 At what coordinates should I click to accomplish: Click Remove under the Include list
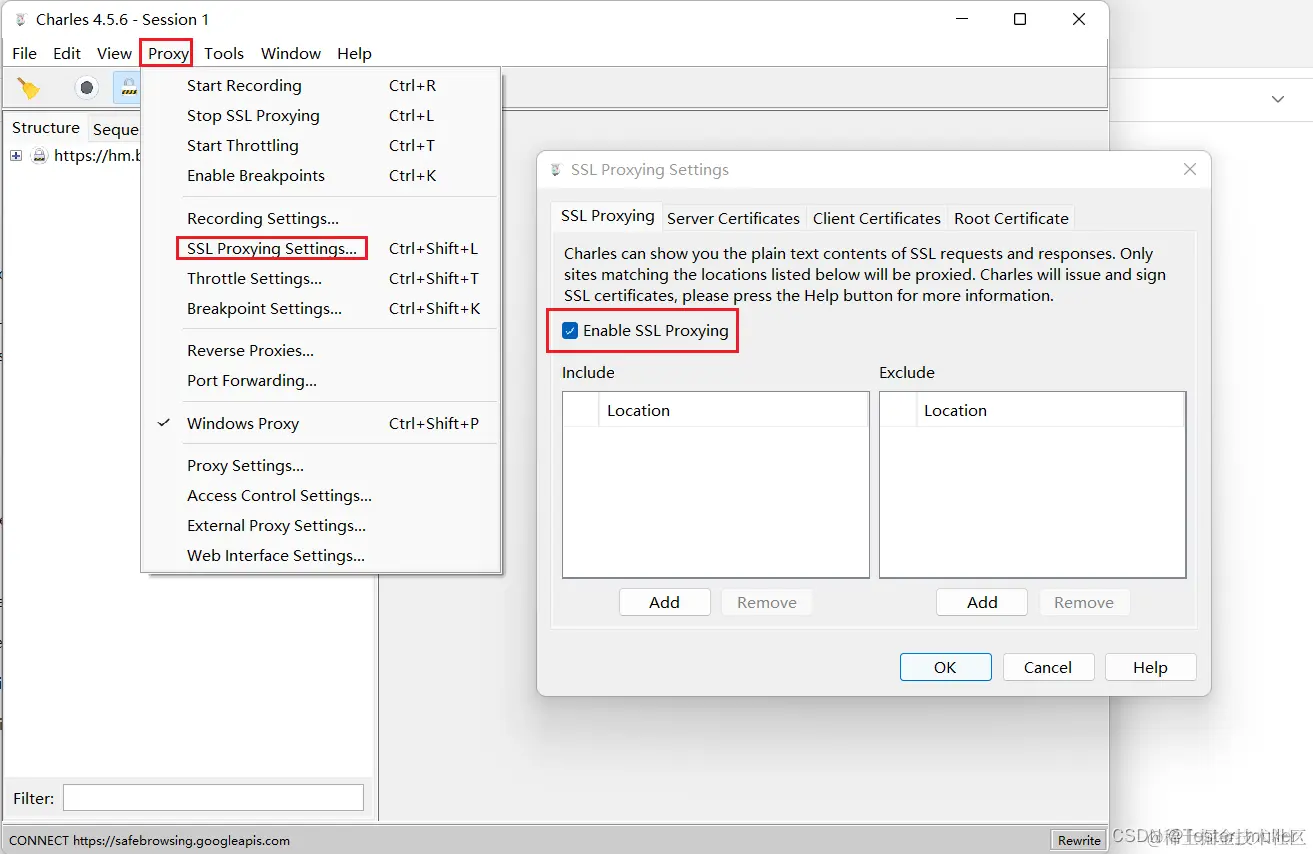(767, 602)
